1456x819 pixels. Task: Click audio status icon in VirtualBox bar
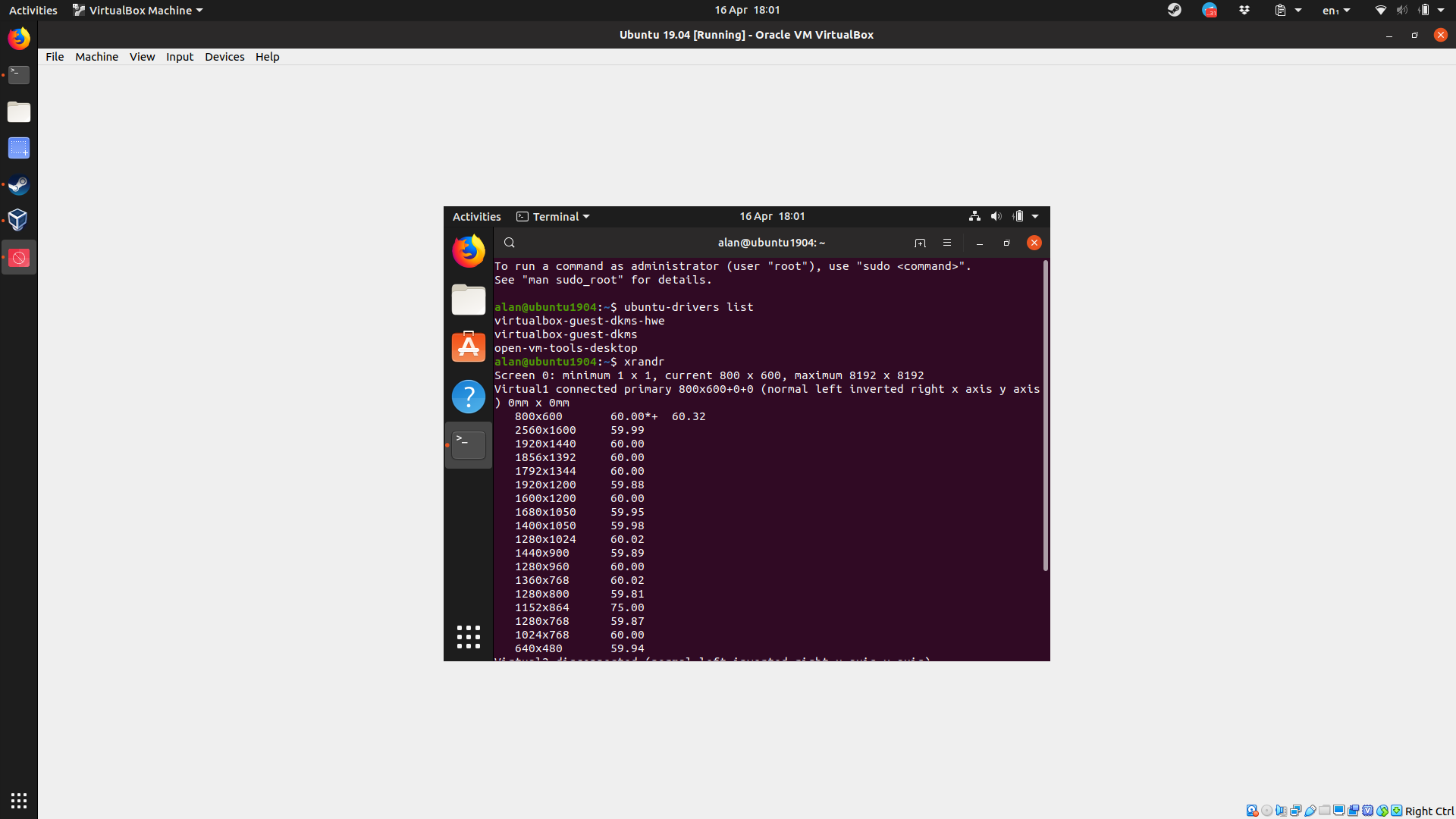pos(1282,811)
